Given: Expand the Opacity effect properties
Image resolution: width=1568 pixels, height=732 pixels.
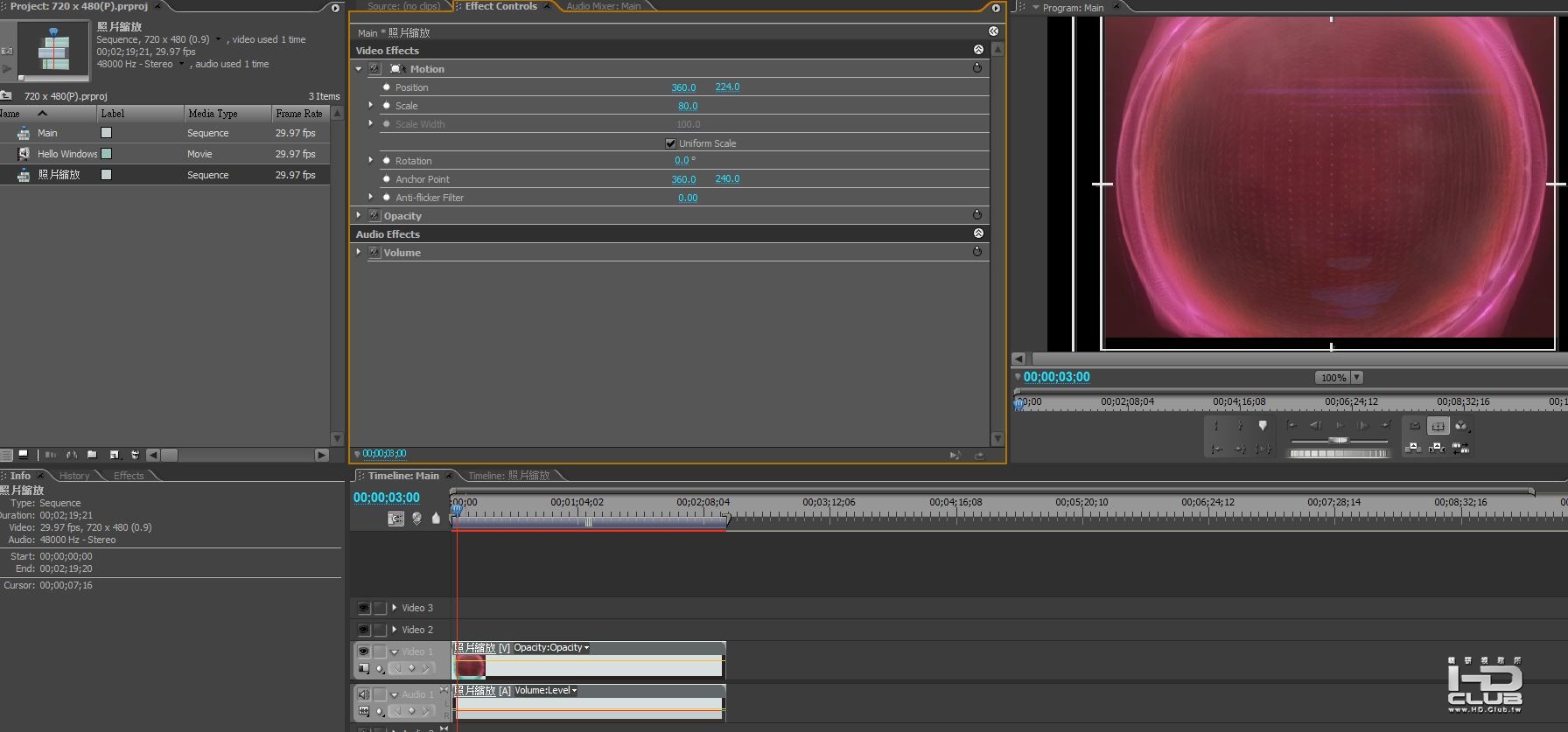Looking at the screenshot, I should 359,215.
